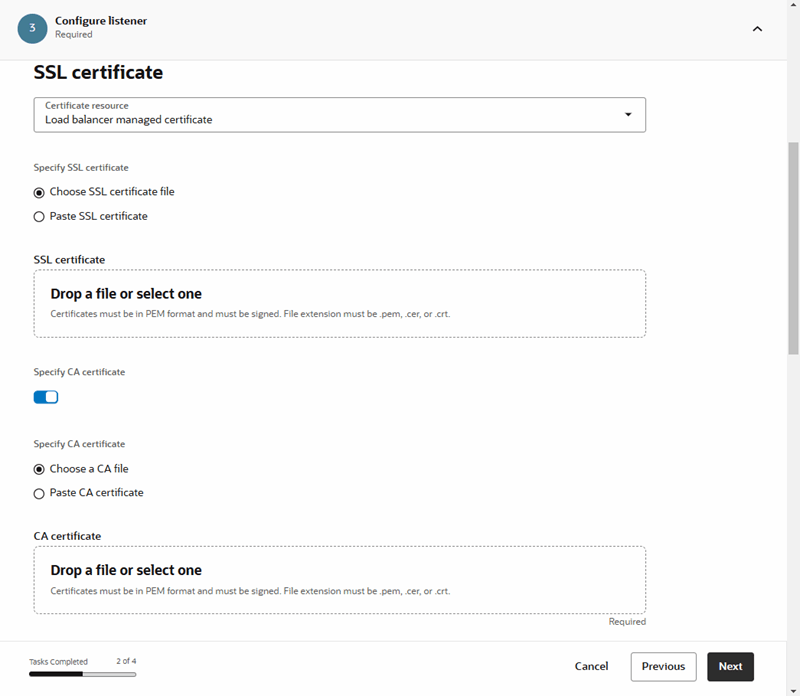Select the Choose SSL certificate file option
800x696 pixels.
[39, 192]
